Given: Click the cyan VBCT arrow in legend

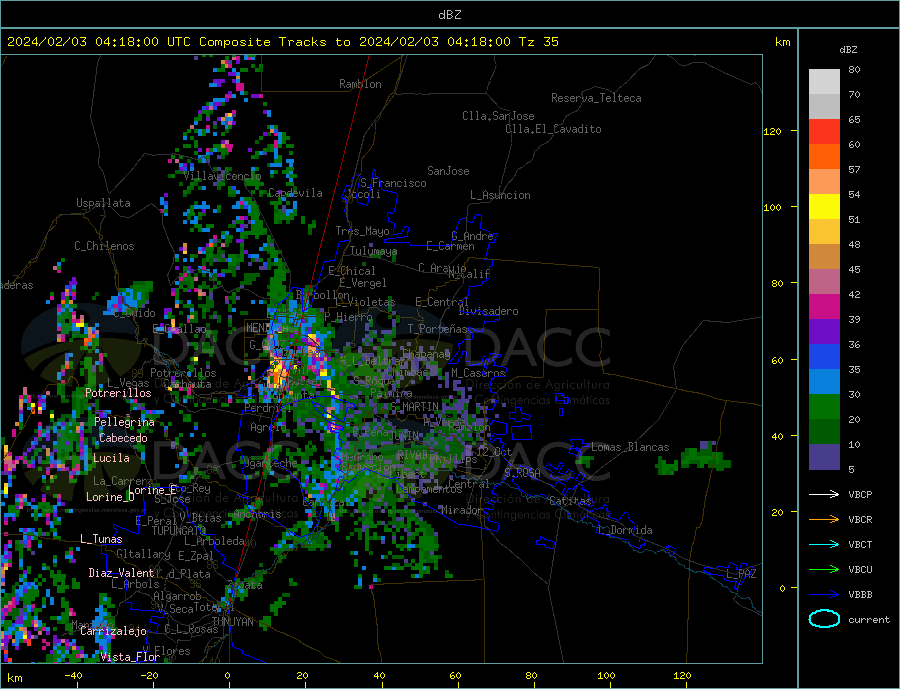Looking at the screenshot, I should [x=824, y=544].
